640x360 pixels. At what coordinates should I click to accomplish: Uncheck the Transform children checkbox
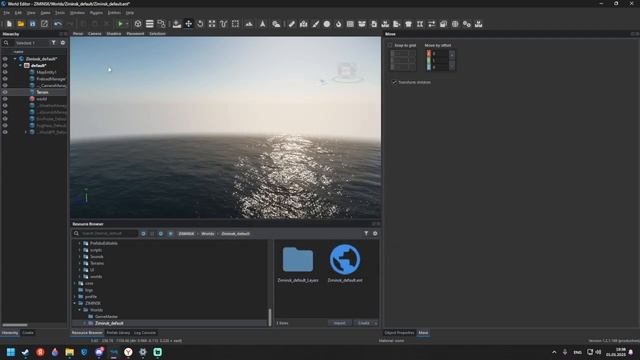coord(394,82)
